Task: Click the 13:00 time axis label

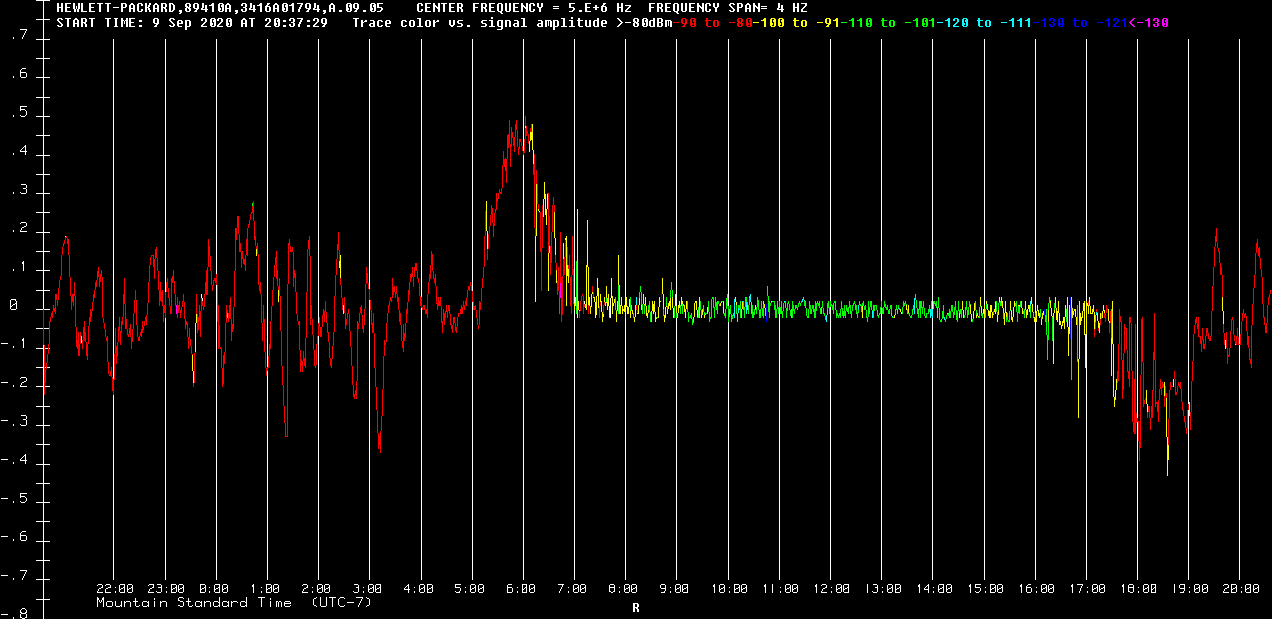Action: [x=883, y=589]
